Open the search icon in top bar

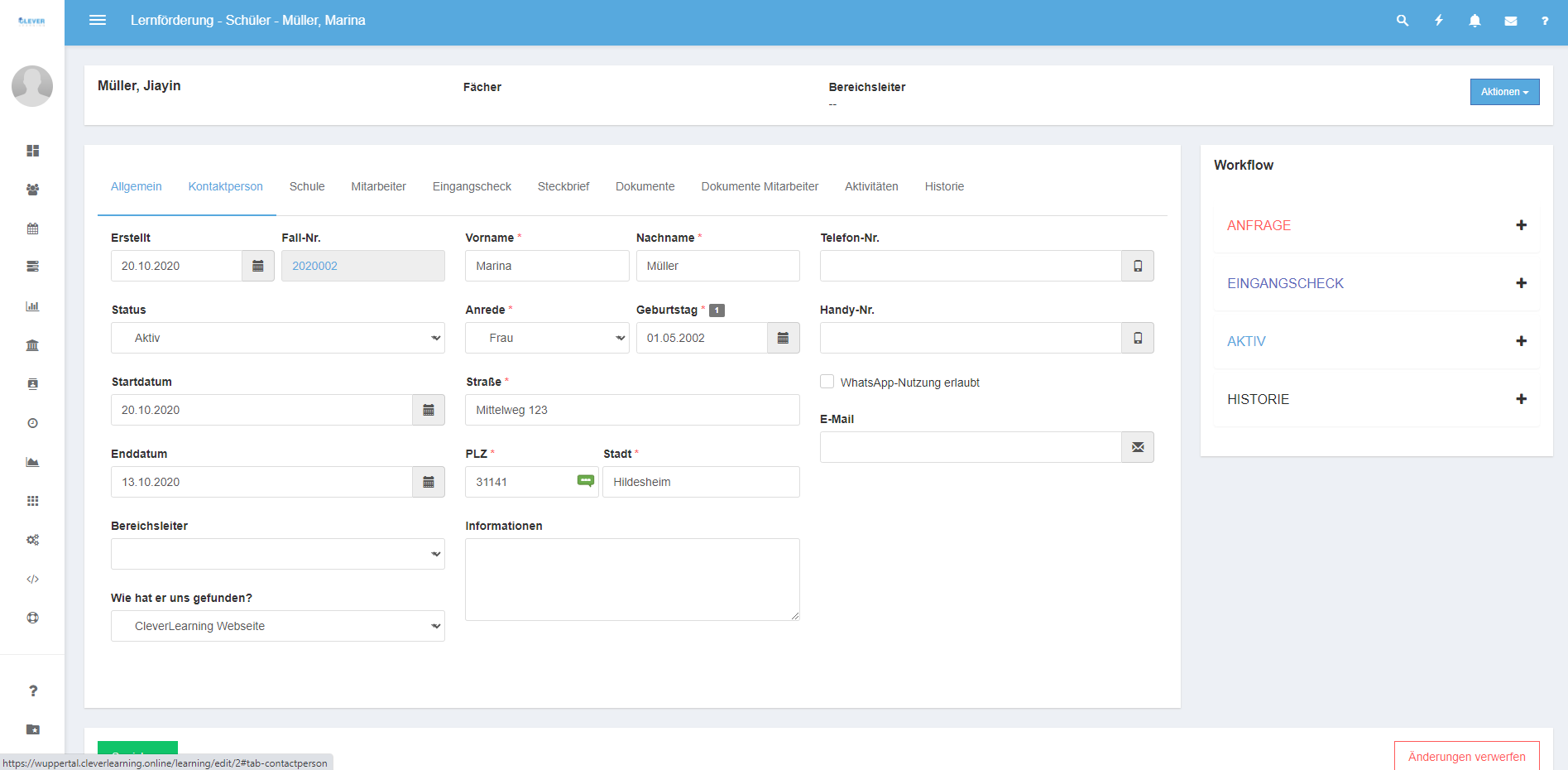1402,21
